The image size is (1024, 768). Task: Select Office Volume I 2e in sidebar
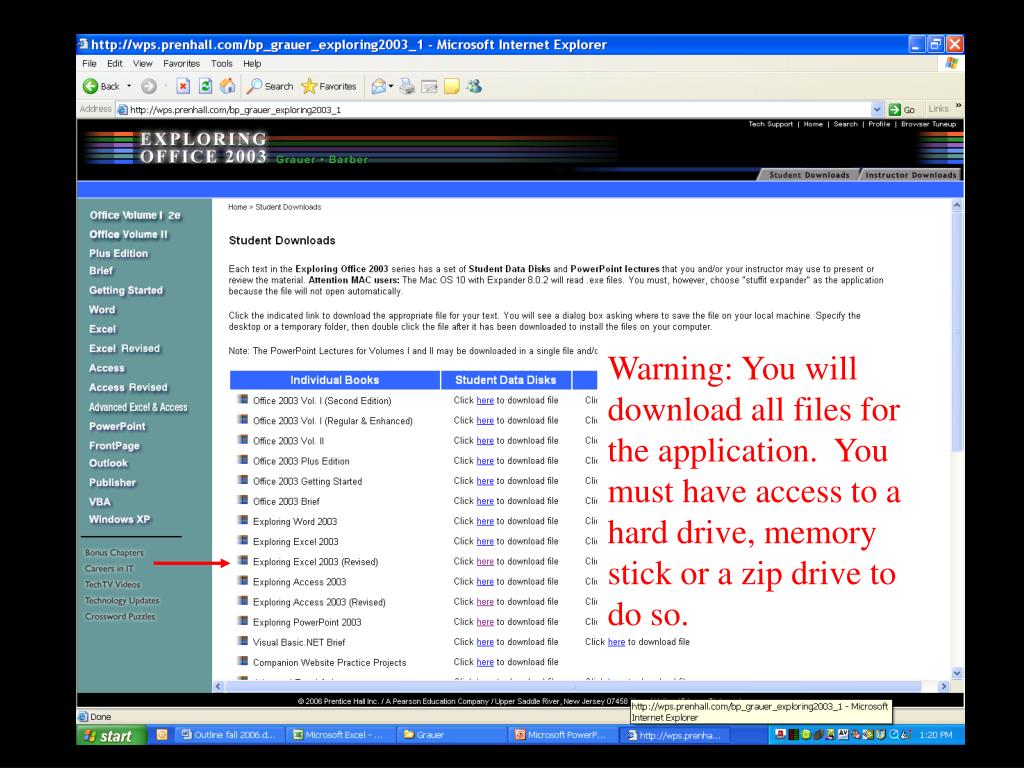(135, 215)
